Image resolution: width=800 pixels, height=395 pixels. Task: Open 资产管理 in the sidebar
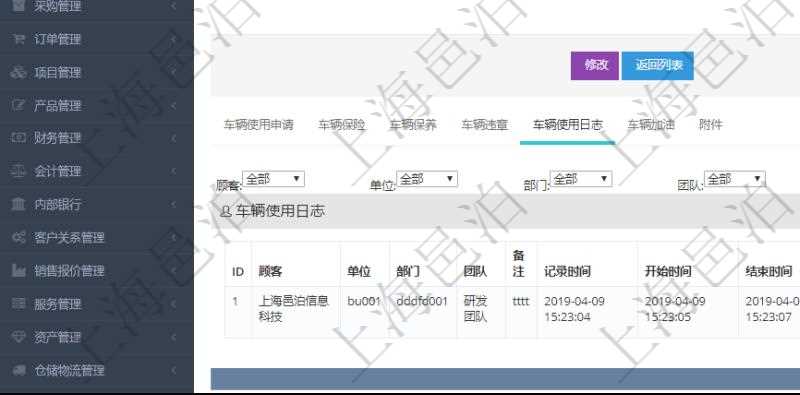58,337
